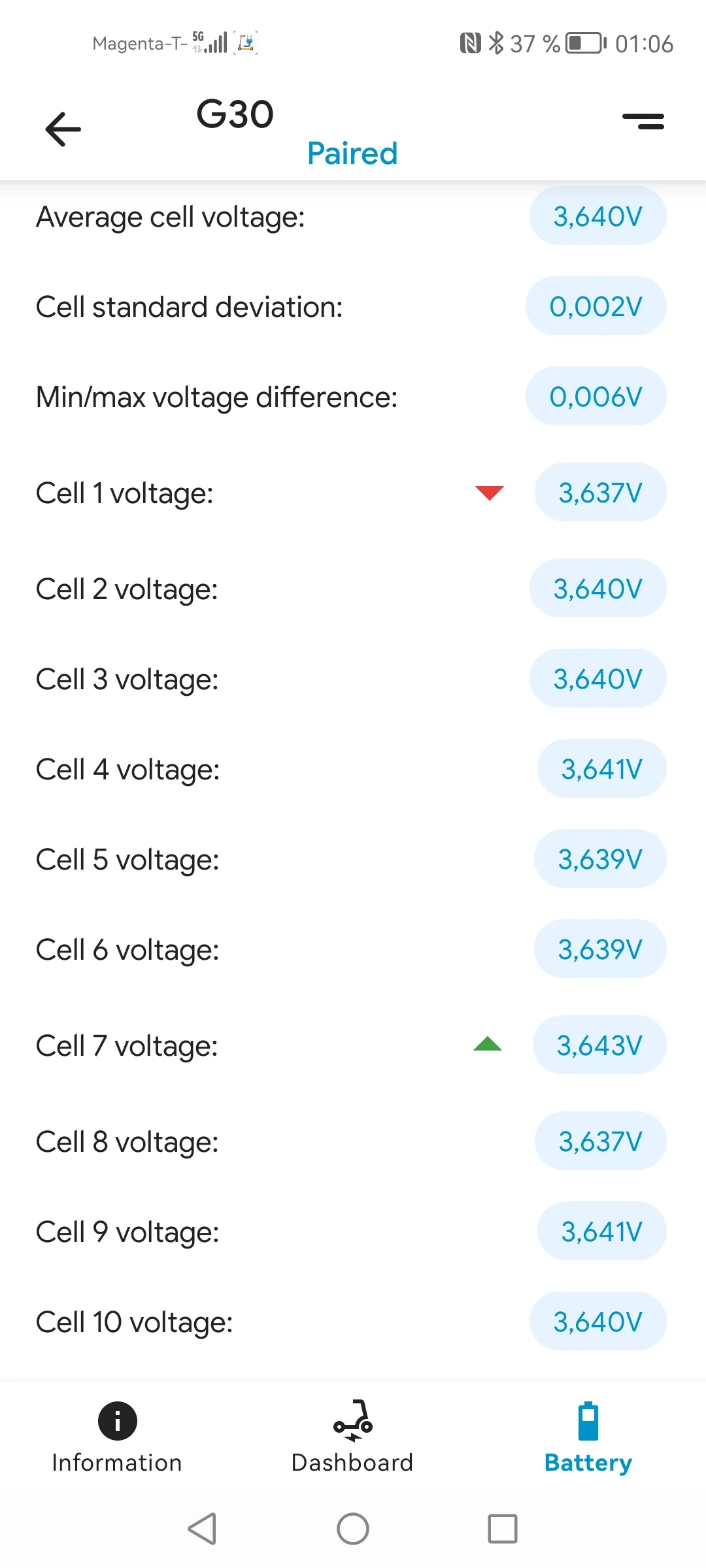Tap the back arrow icon

coord(63,129)
